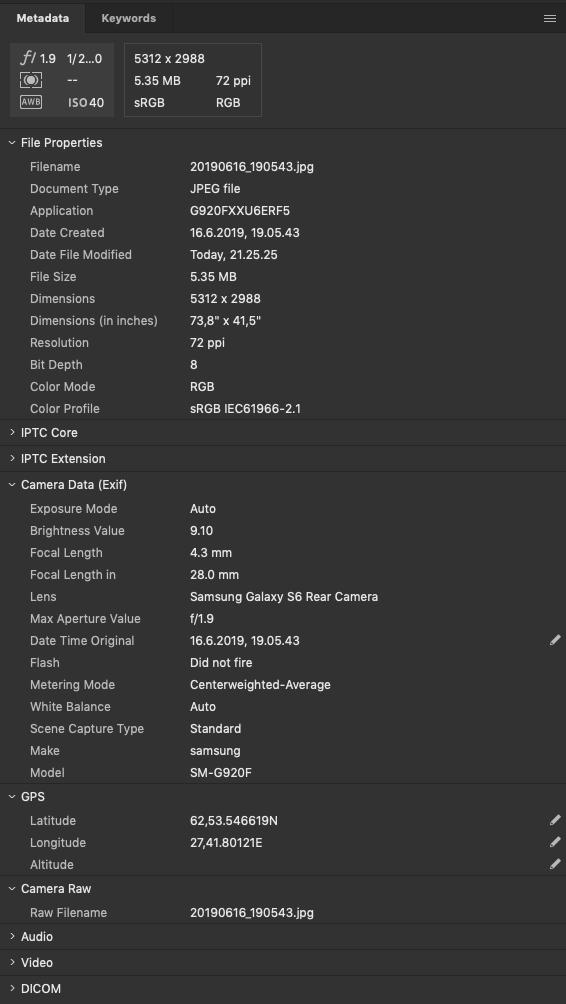Viewport: 566px width, 1004px height.
Task: Click Color Profile value sRGB IEC61966-2.1
Action: point(245,409)
